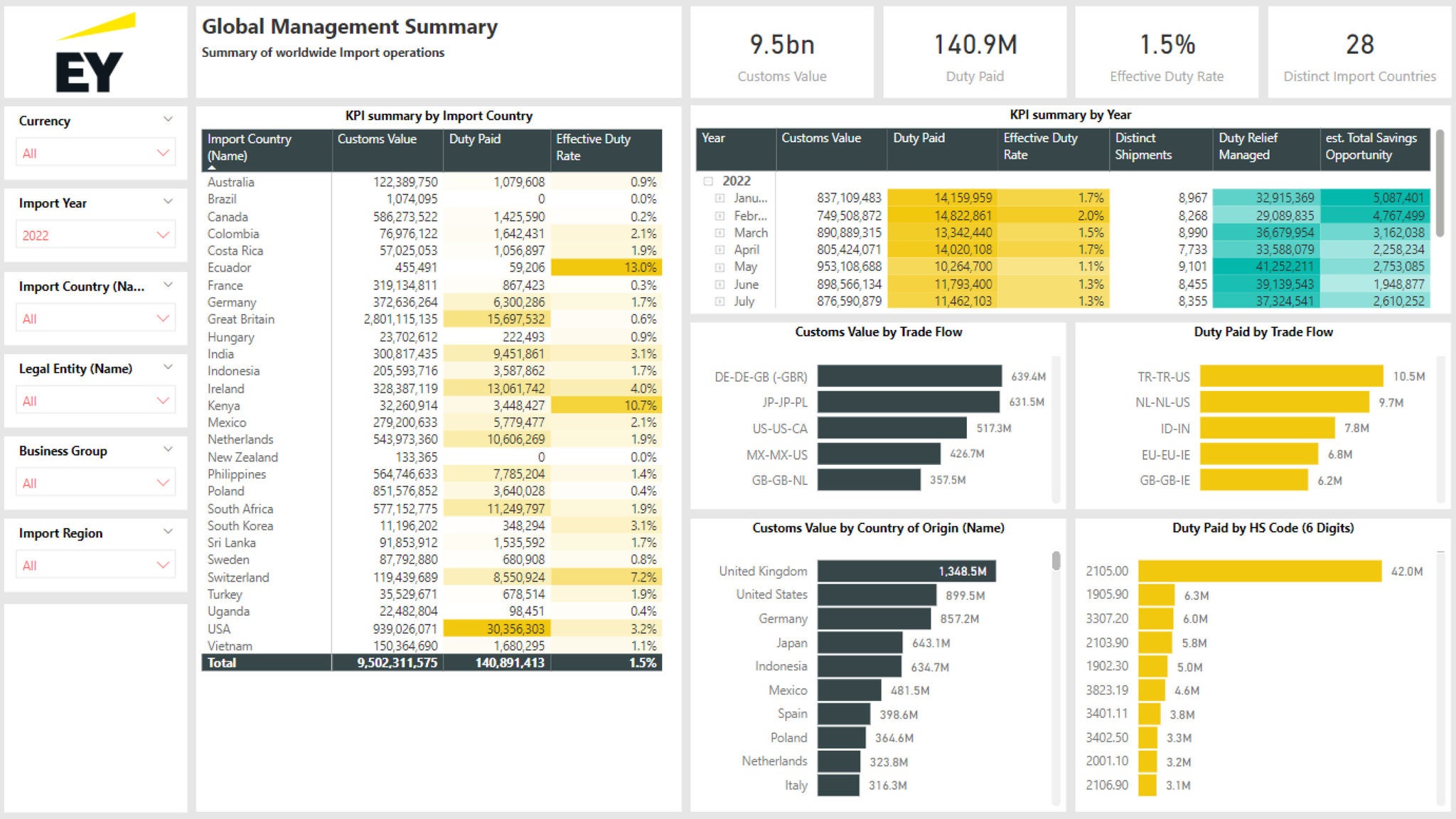Sort by the Duty Paid column header in the country table
The image size is (1456, 819).
[475, 139]
